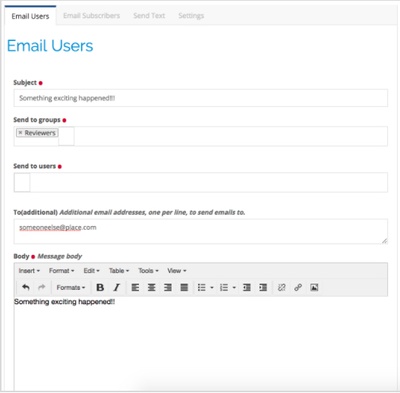Click the Send to groups field
The width and height of the screenshot is (400, 393).
click(x=201, y=136)
